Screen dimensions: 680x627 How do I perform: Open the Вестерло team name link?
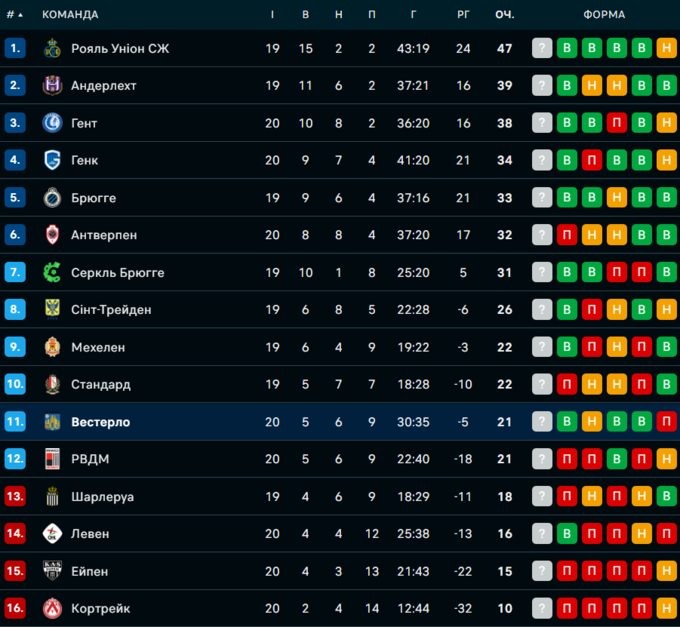(100, 422)
